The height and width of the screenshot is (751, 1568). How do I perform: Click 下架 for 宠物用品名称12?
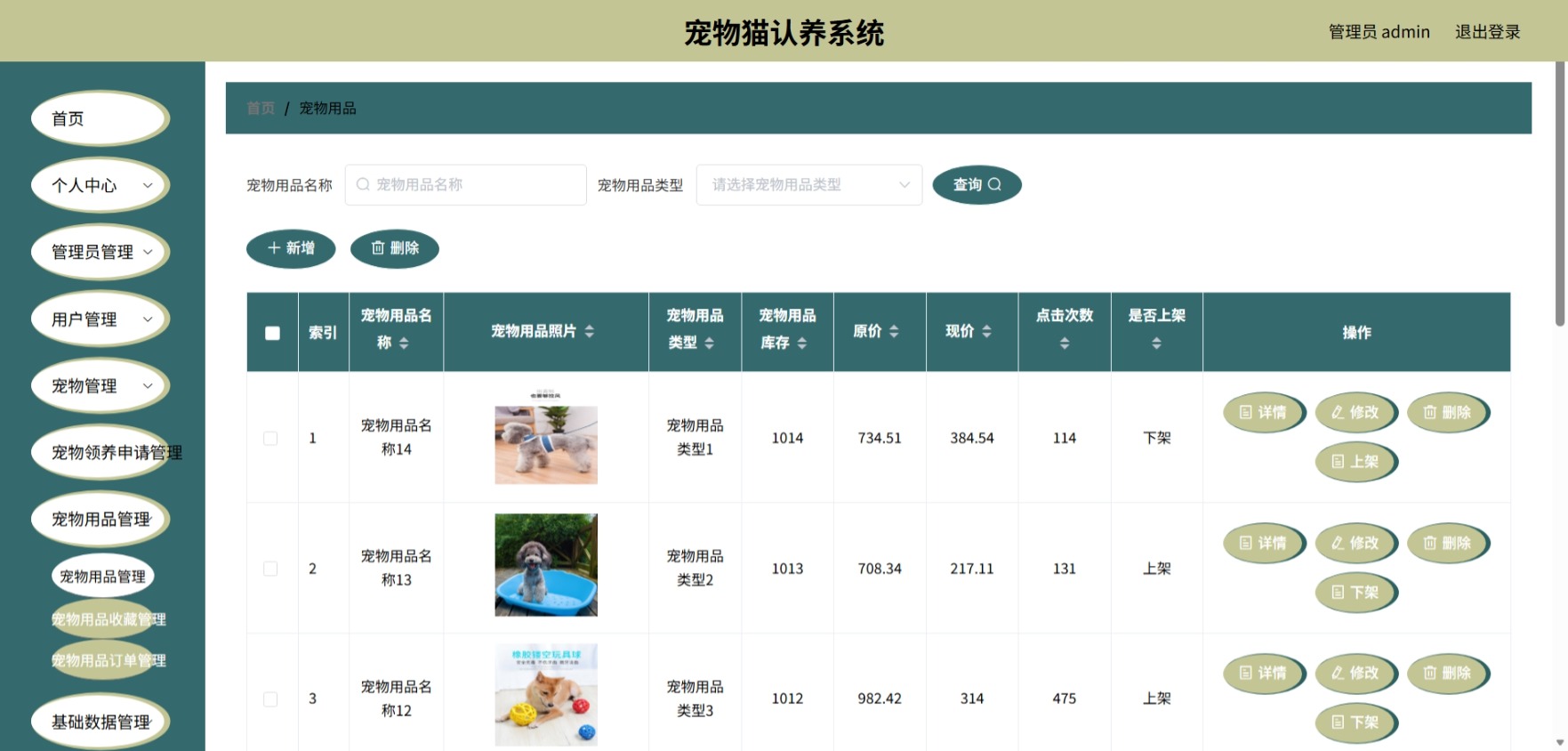[1356, 723]
